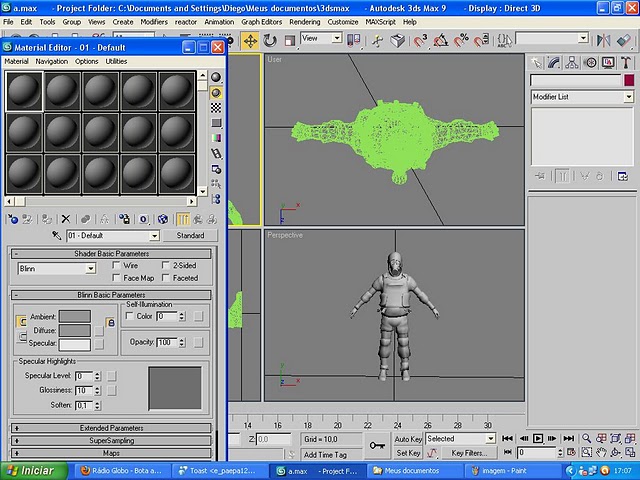Click the Snaps Toggle magnet icon

point(420,41)
